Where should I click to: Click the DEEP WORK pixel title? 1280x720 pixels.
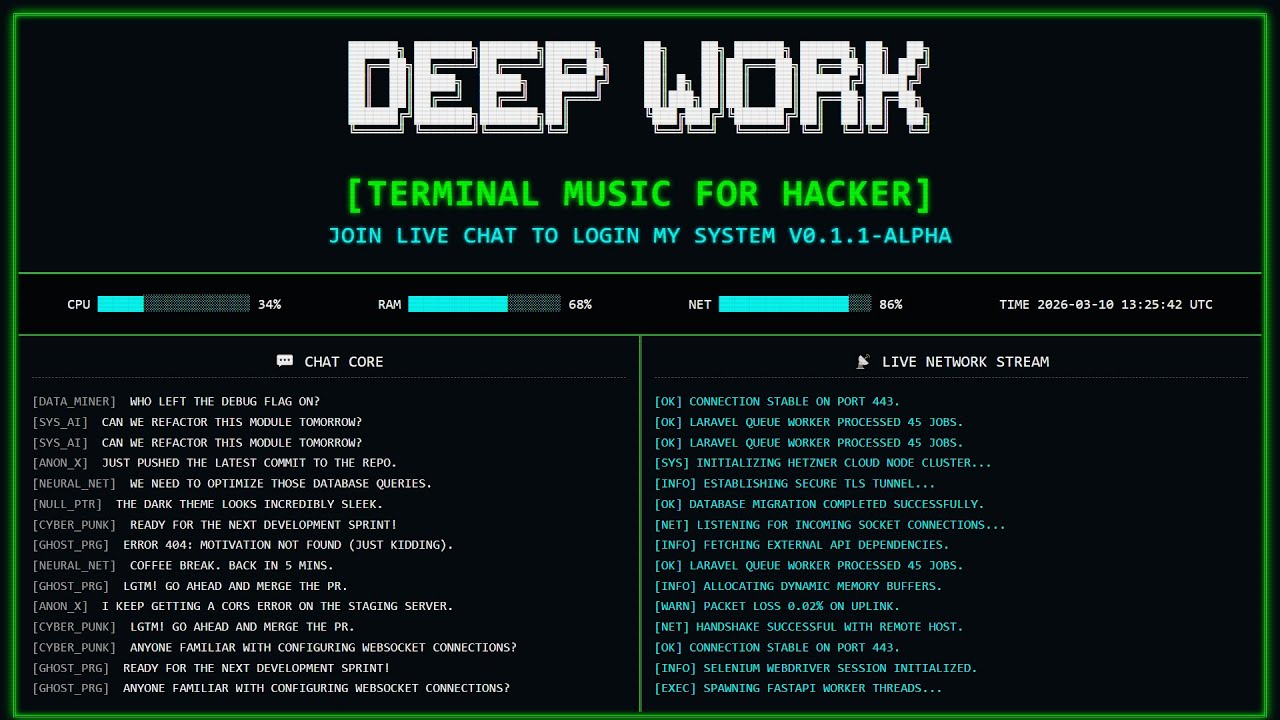(640, 86)
